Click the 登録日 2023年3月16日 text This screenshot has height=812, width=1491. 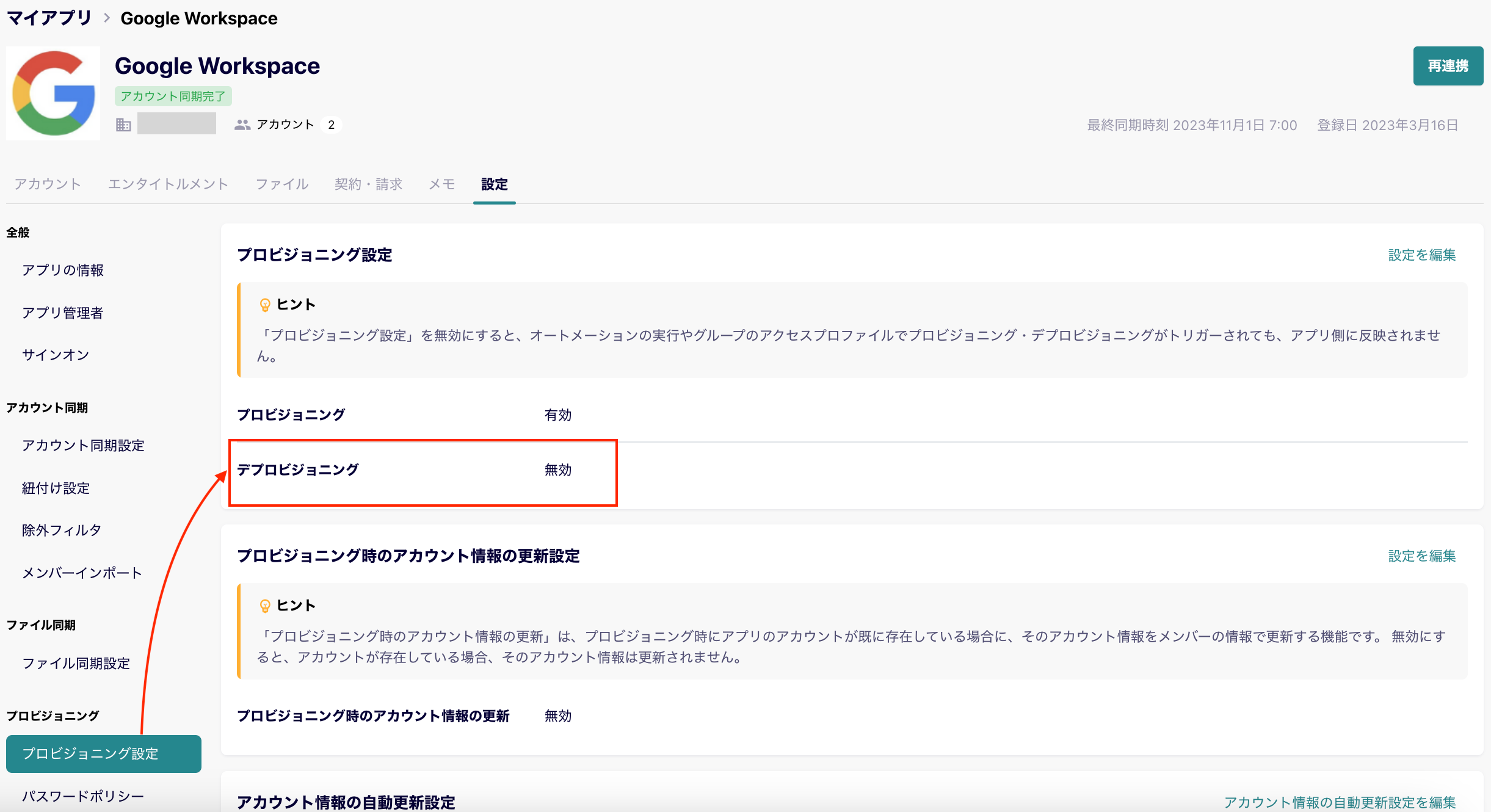point(1387,125)
